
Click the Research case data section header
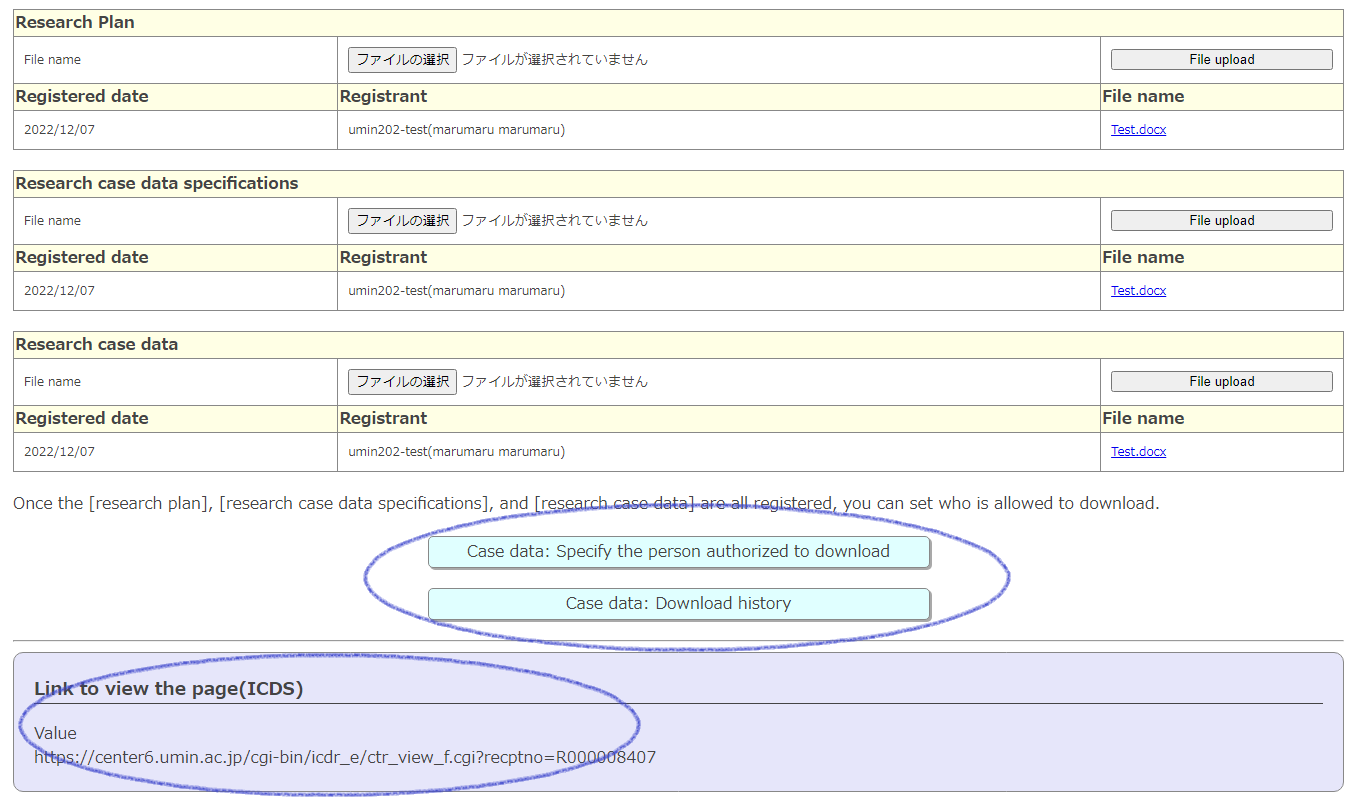pos(97,344)
